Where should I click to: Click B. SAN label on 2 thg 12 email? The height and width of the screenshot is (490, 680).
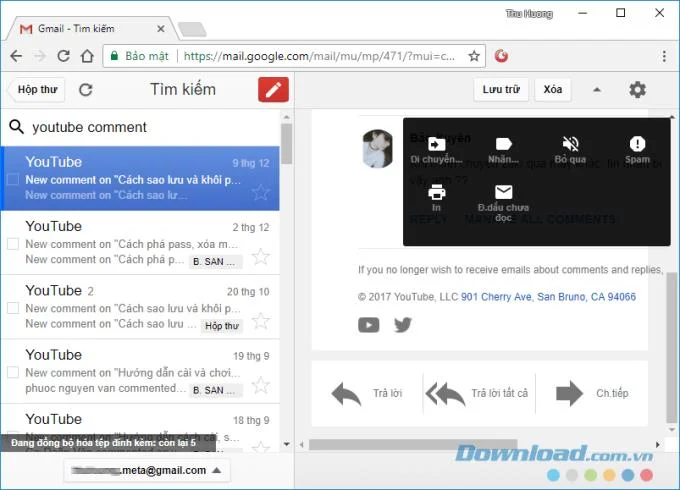[x=216, y=261]
